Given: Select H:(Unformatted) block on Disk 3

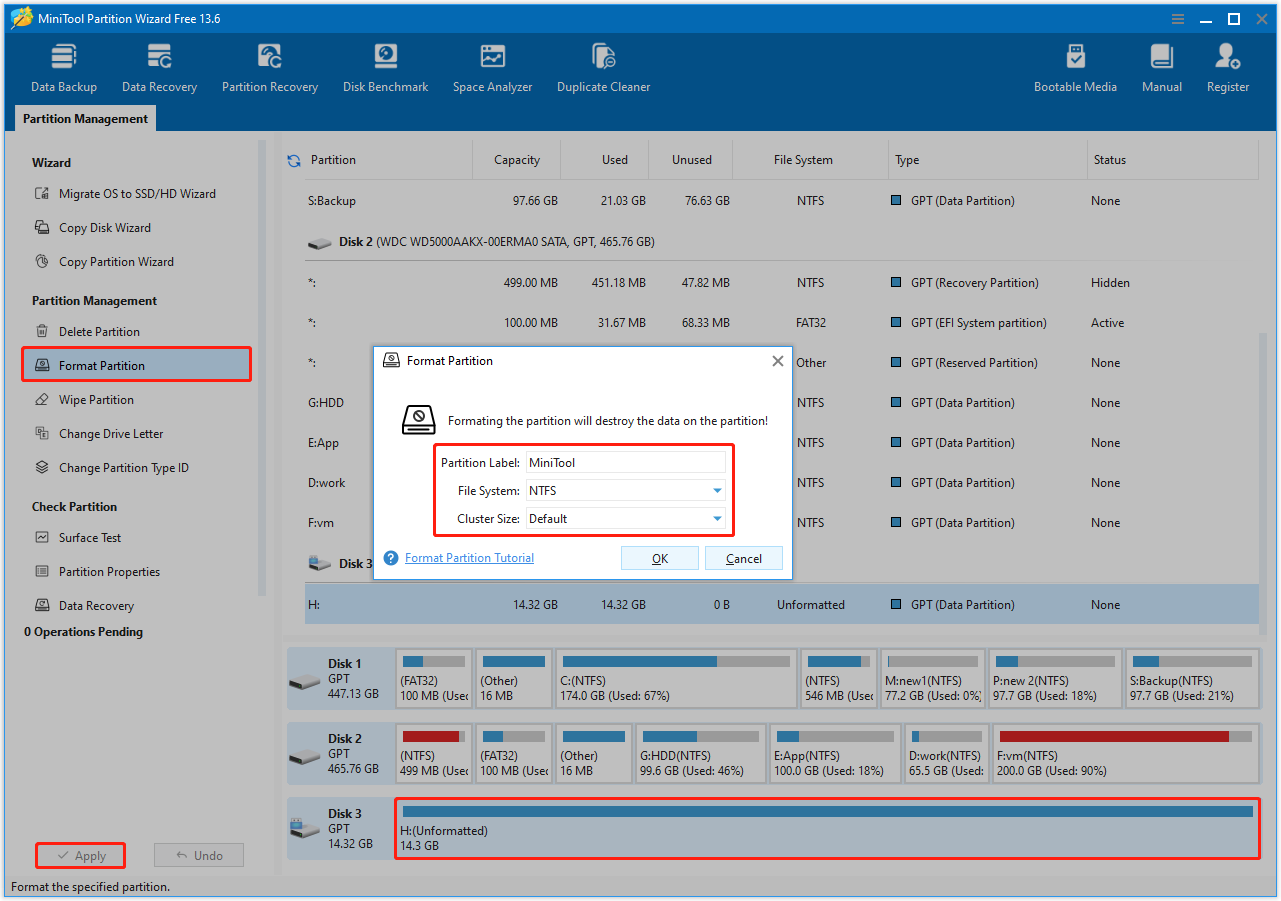Looking at the screenshot, I should point(827,829).
